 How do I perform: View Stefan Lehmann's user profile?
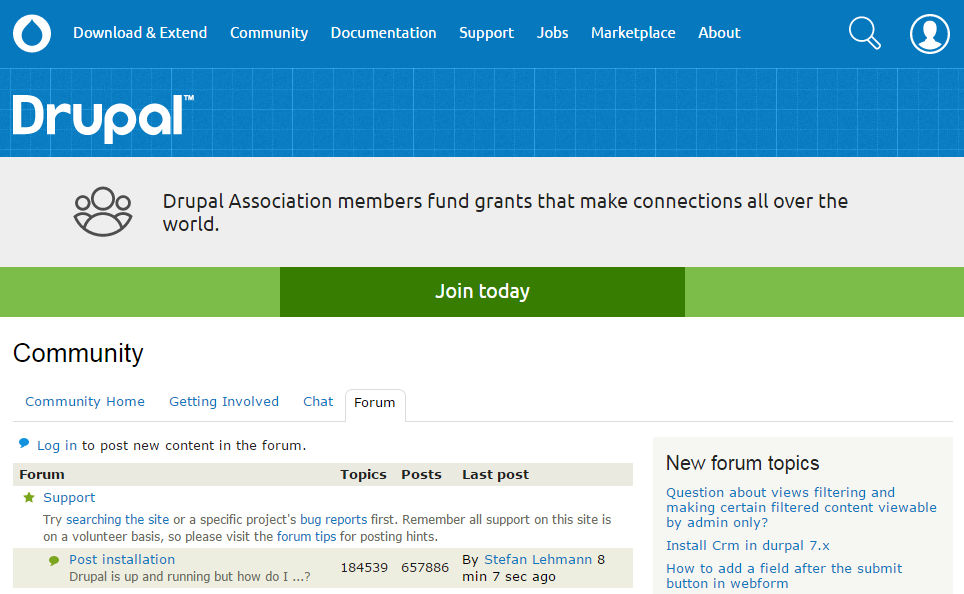tap(538, 560)
